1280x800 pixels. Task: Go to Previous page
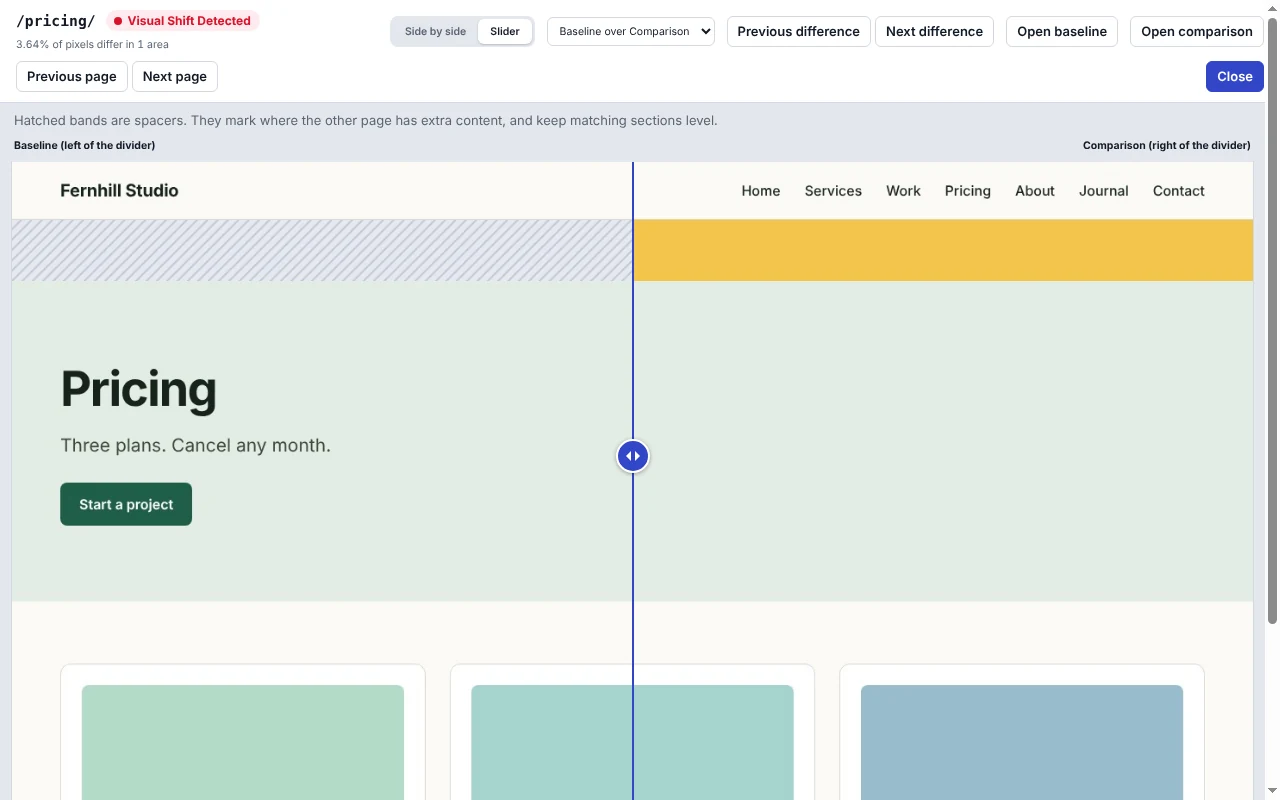pyautogui.click(x=72, y=76)
